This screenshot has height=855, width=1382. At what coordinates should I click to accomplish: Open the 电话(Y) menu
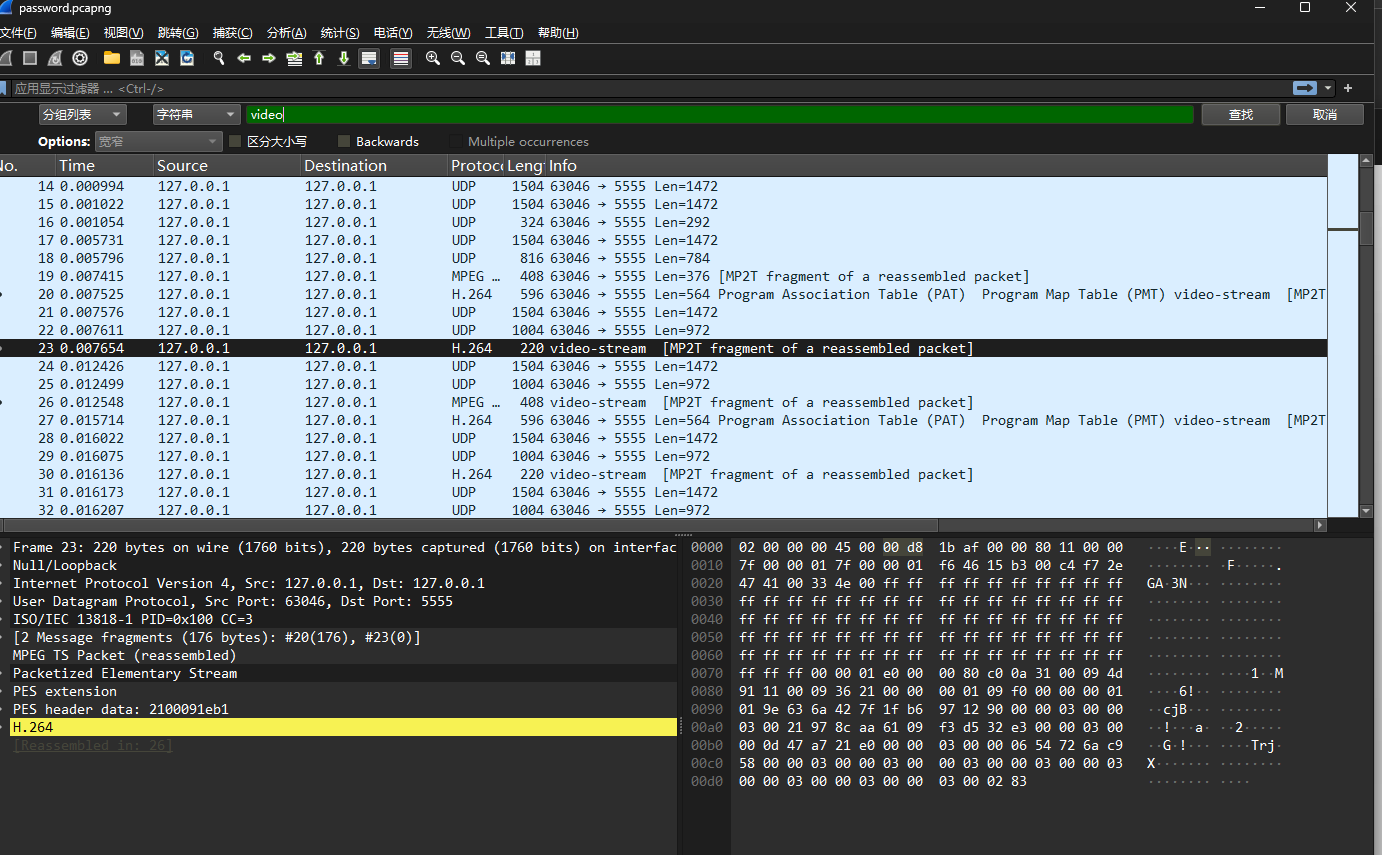[393, 33]
